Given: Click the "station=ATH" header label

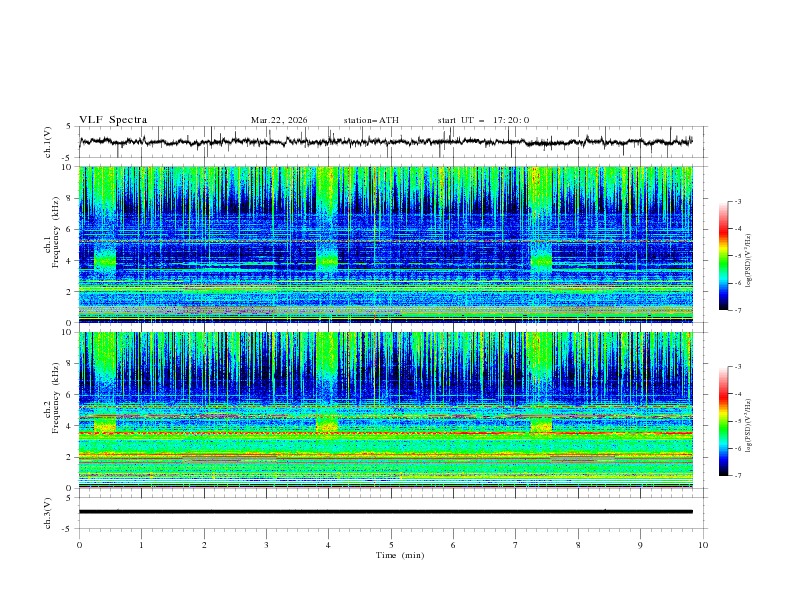Looking at the screenshot, I should [371, 120].
